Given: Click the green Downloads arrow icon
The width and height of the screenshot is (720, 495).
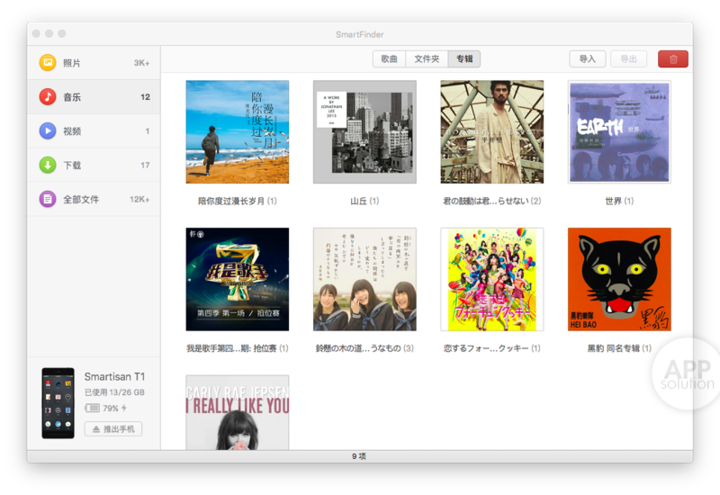Looking at the screenshot, I should pos(47,165).
